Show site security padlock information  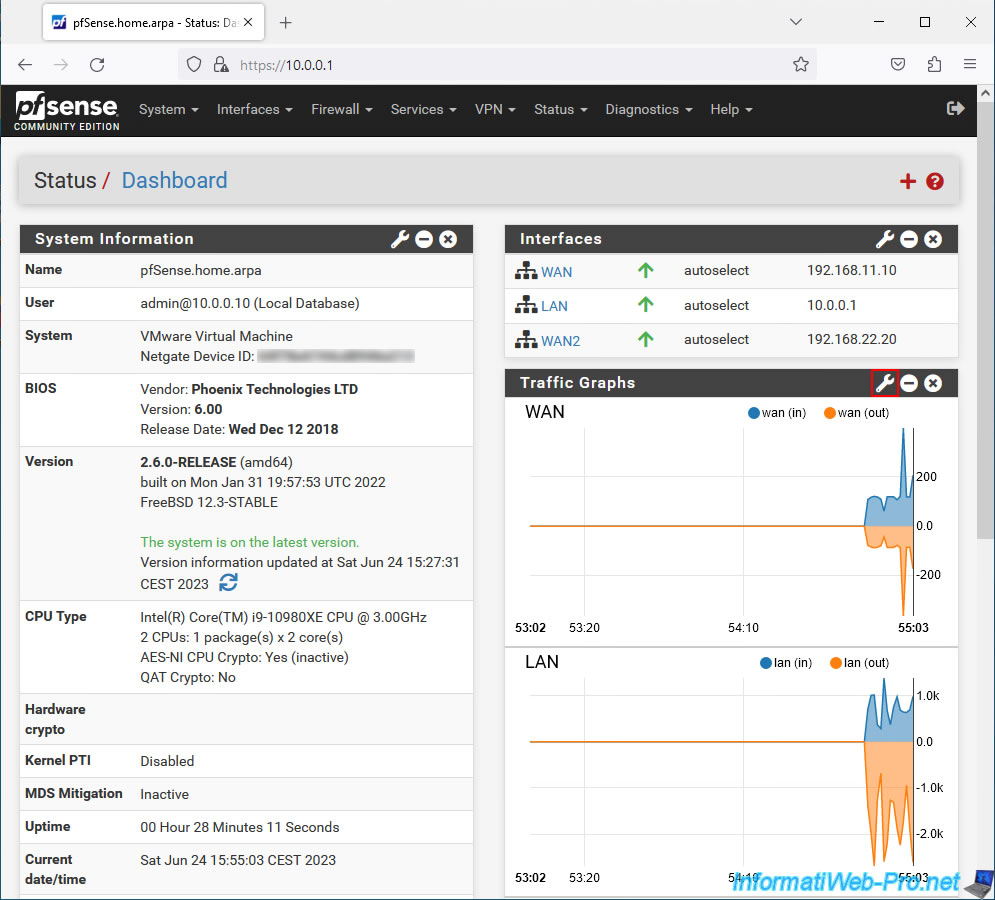click(x=221, y=65)
